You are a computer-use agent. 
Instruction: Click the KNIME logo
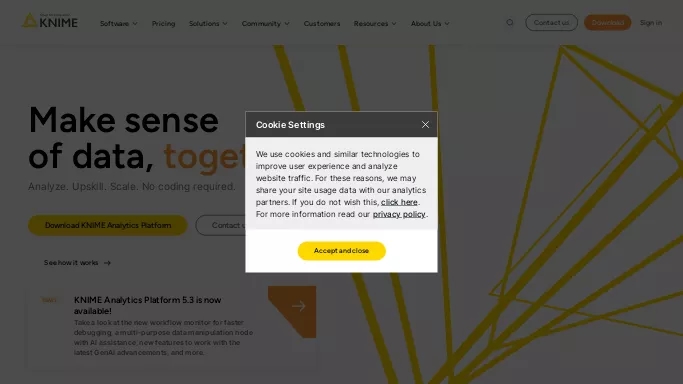(x=50, y=21)
